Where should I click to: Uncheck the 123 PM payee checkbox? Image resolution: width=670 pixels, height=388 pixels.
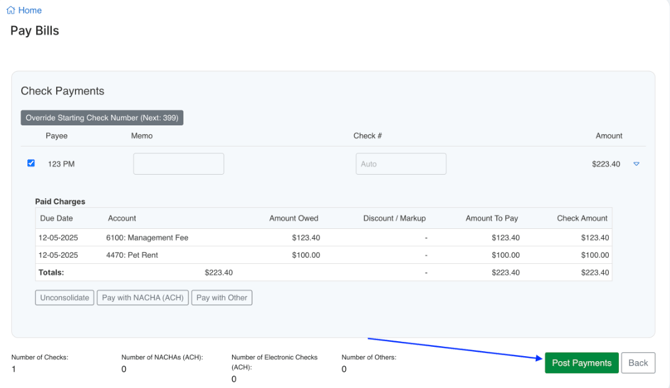pos(31,163)
